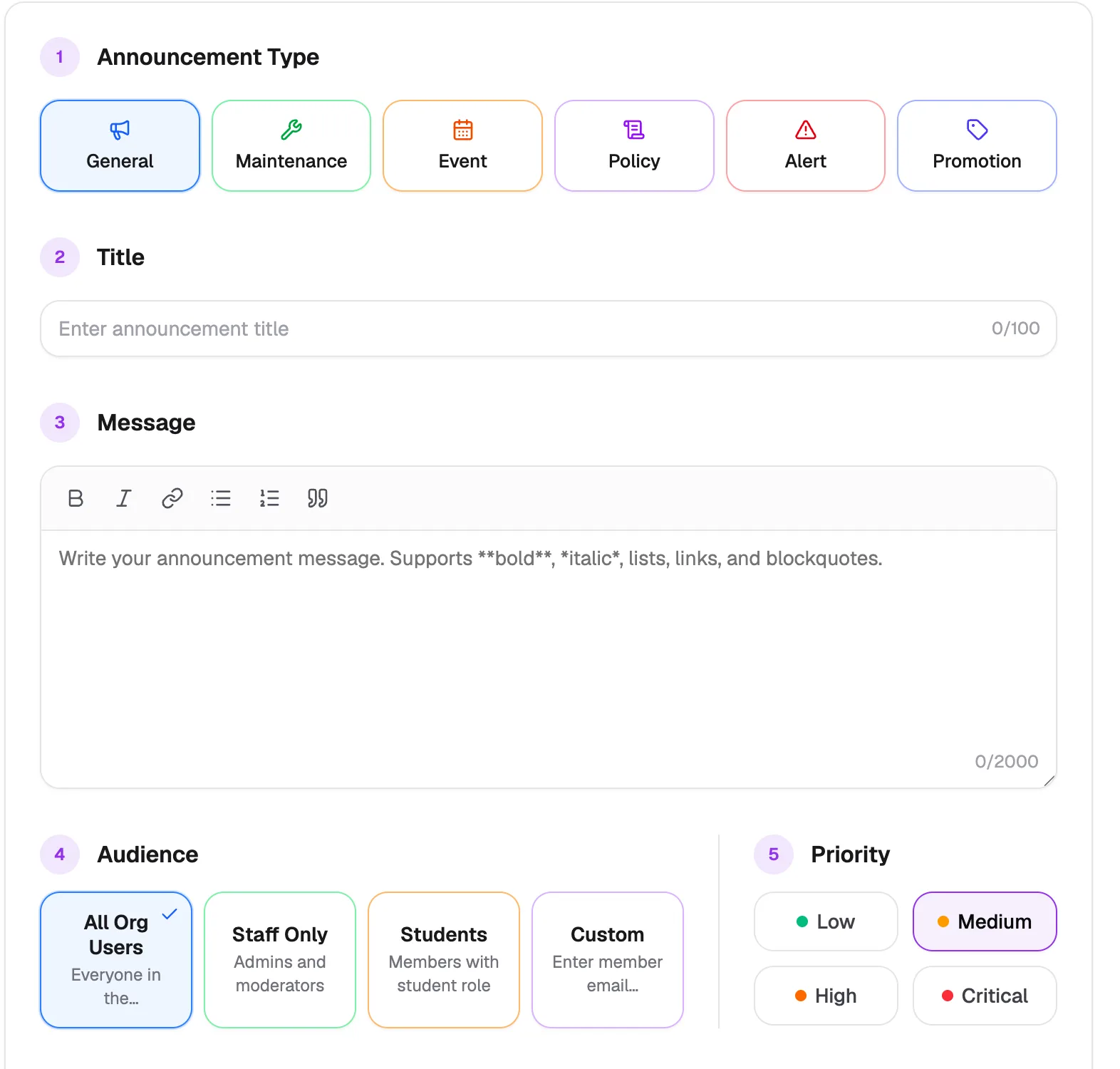The width and height of the screenshot is (1120, 1069).
Task: Insert a blockquote
Action: point(318,498)
